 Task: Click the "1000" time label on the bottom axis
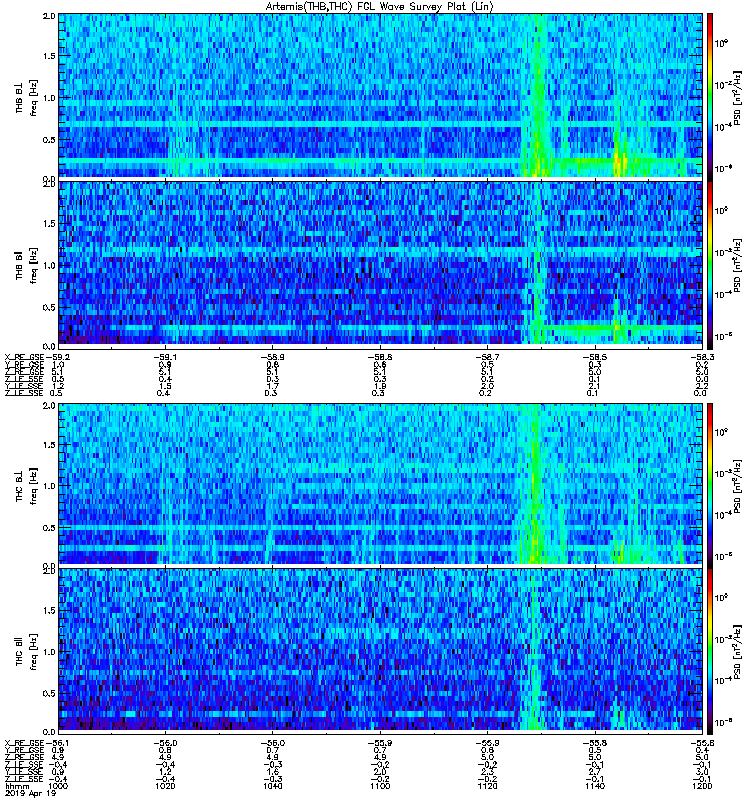coord(58,786)
